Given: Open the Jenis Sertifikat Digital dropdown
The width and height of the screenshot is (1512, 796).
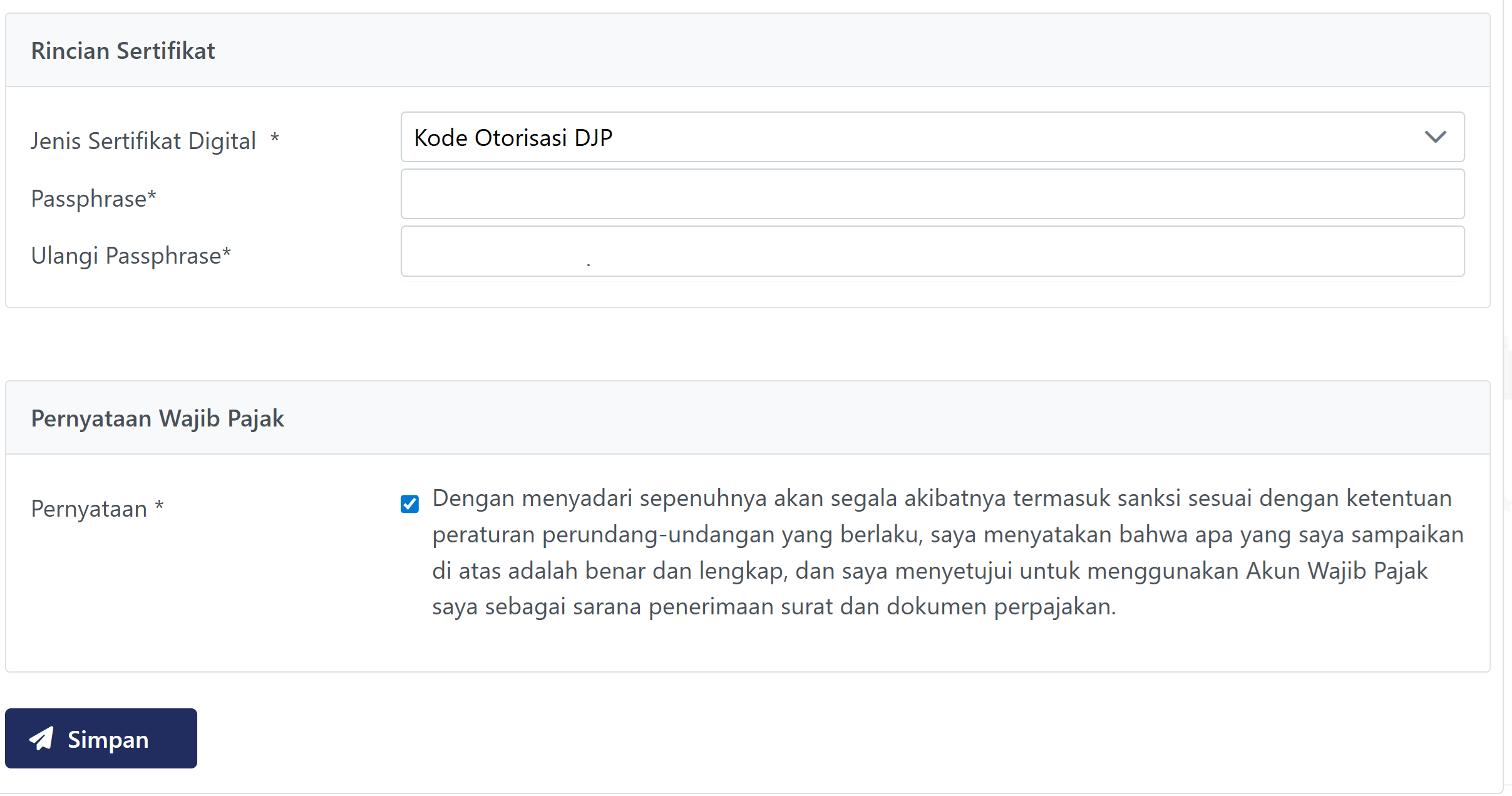Looking at the screenshot, I should pos(932,137).
